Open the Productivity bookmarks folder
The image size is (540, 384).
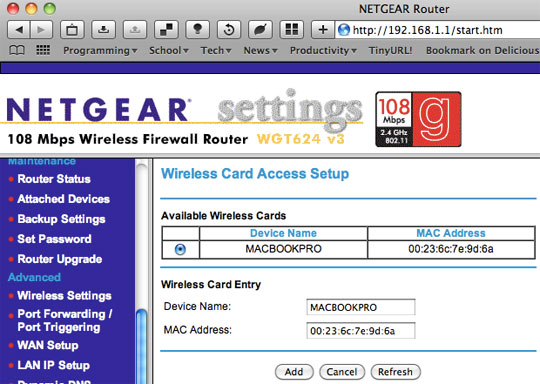pyautogui.click(x=323, y=51)
